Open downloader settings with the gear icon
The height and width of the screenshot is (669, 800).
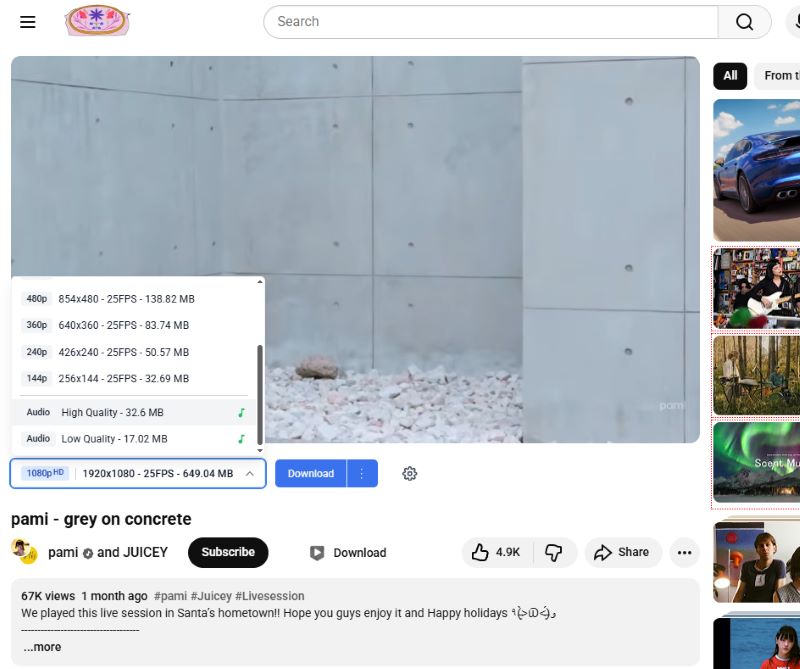[x=410, y=473]
